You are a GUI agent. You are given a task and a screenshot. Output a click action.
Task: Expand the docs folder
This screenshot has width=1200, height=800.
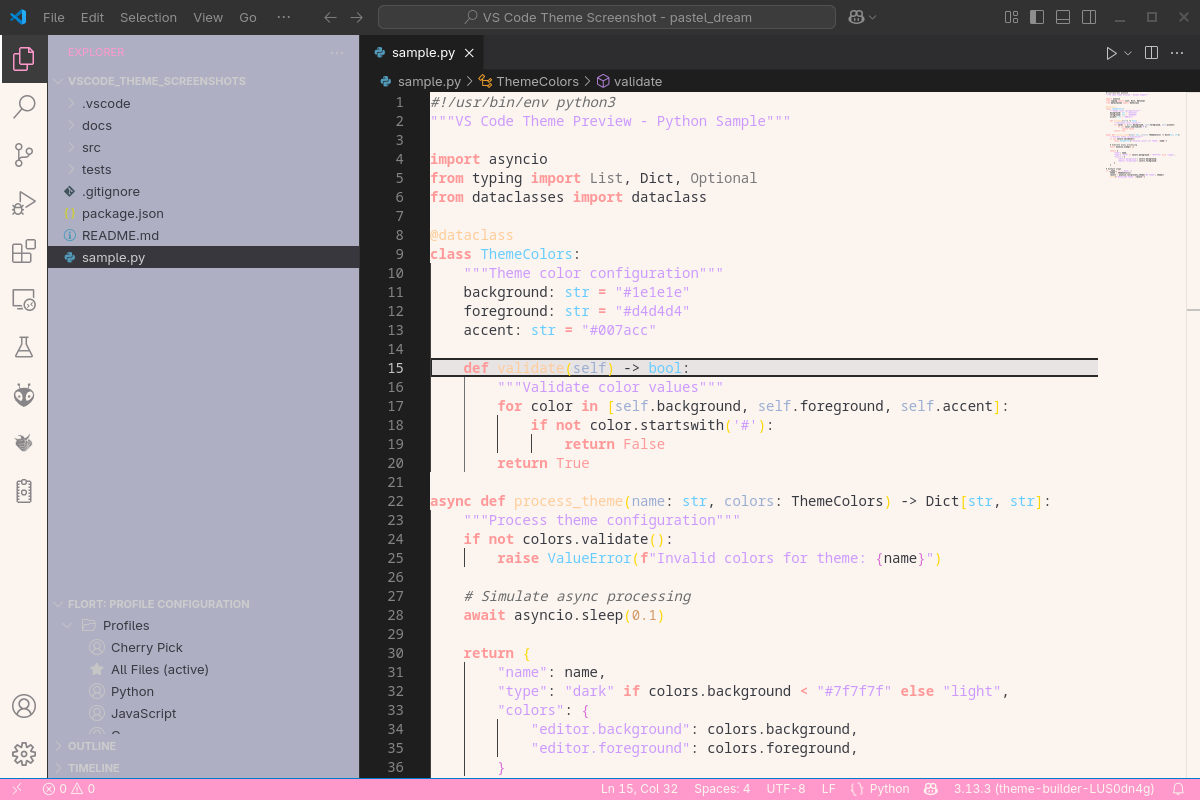pos(204,125)
